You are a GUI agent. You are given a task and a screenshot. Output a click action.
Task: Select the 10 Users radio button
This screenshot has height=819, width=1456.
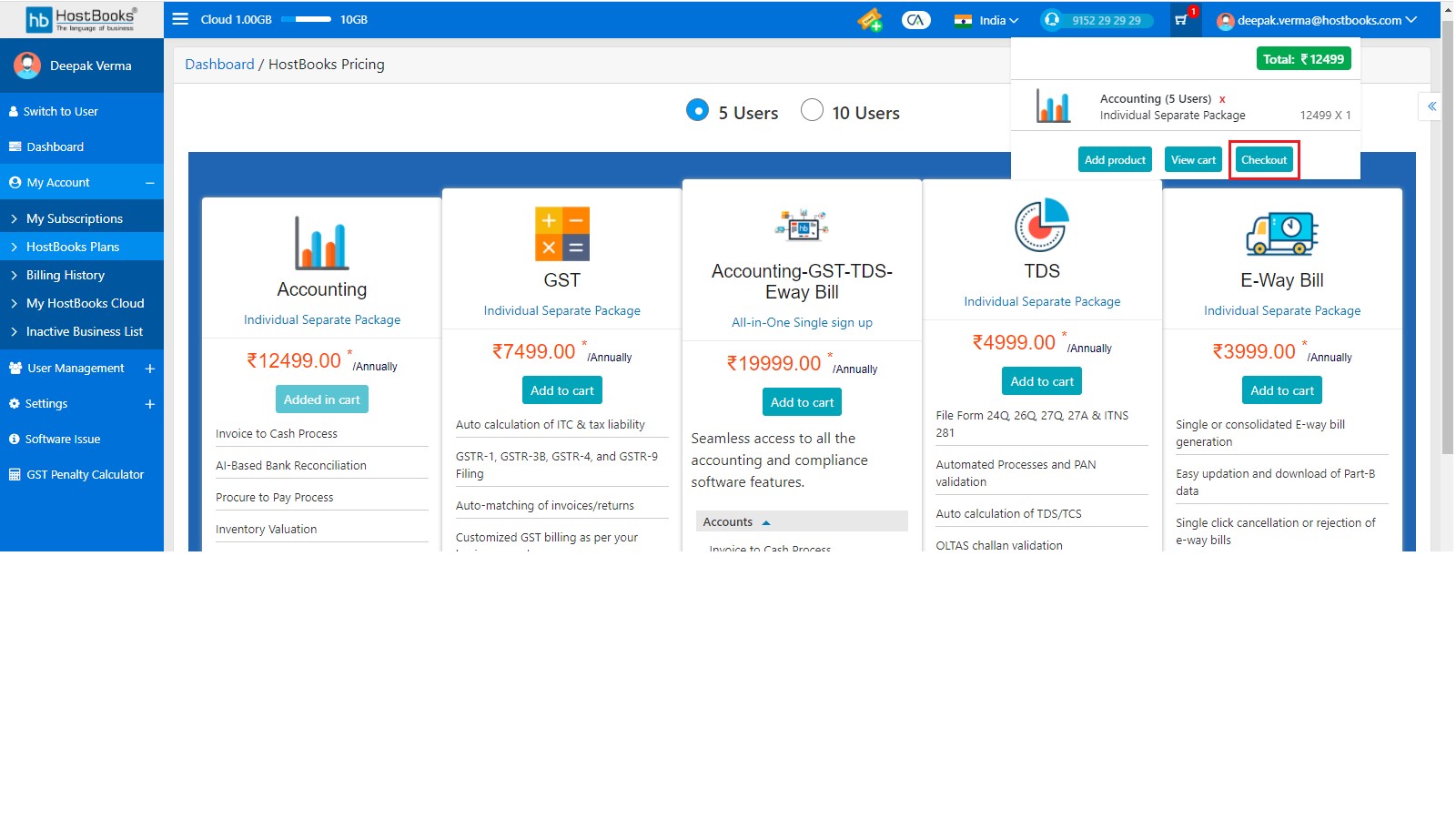pos(812,110)
